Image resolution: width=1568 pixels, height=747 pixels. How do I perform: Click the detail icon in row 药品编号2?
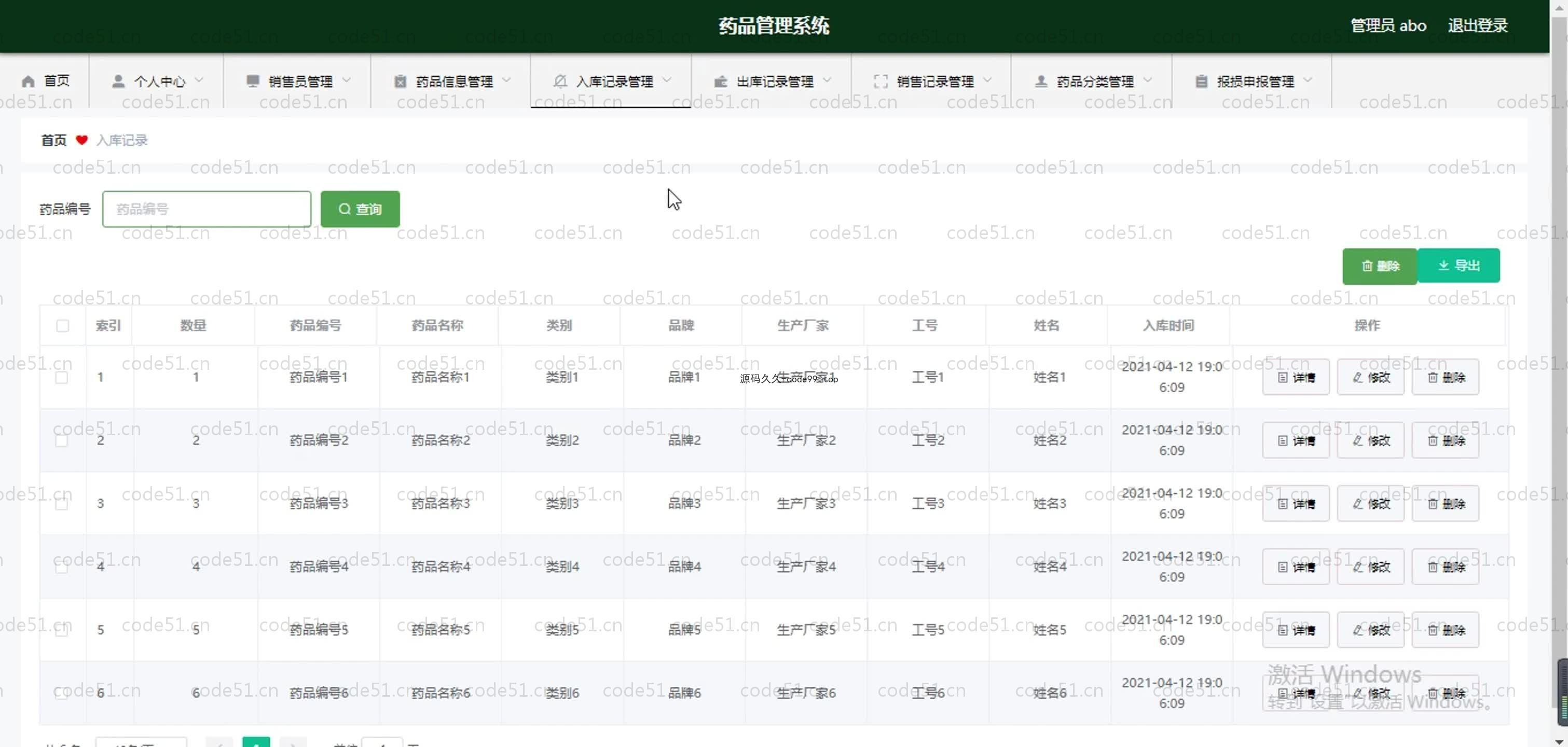[1283, 441]
